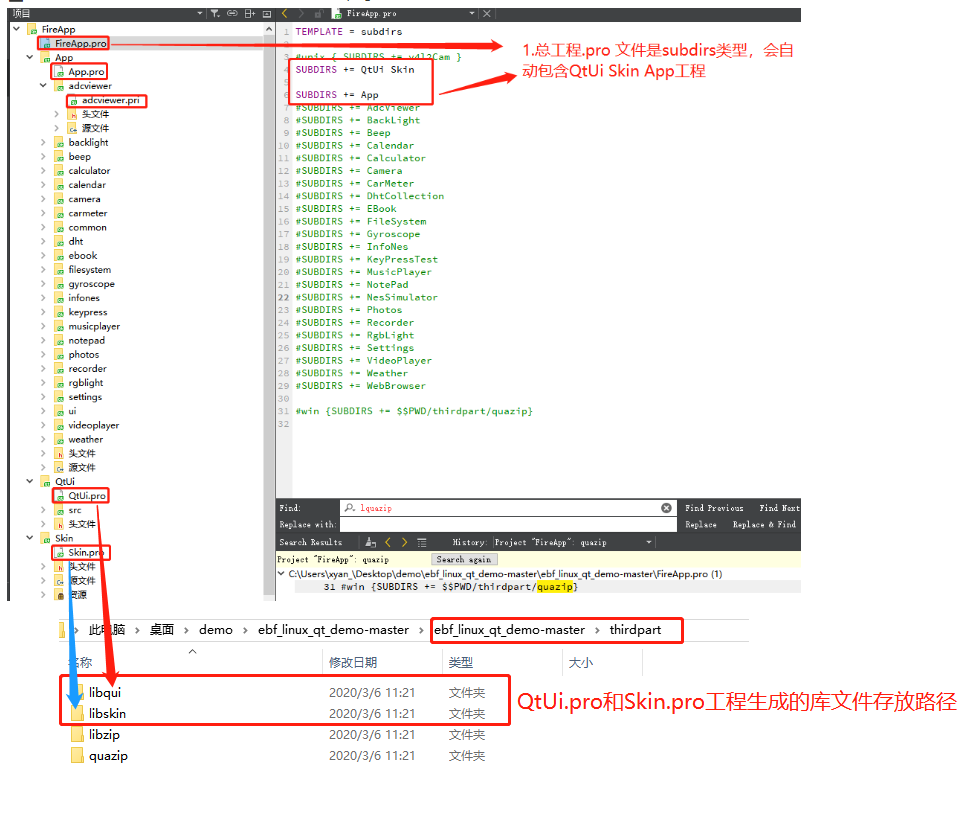Click the clear search results broom icon
The height and width of the screenshot is (813, 964).
370,542
